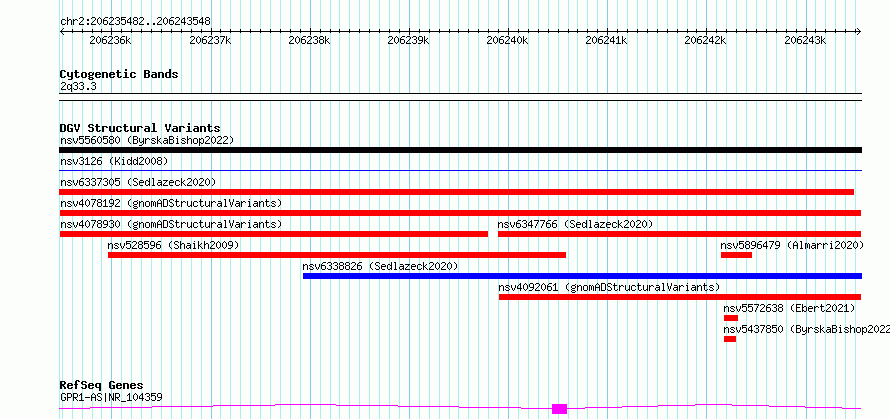Open nsv5437850 (ByrskaBishop2022) label
890x419 pixels.
(807, 329)
